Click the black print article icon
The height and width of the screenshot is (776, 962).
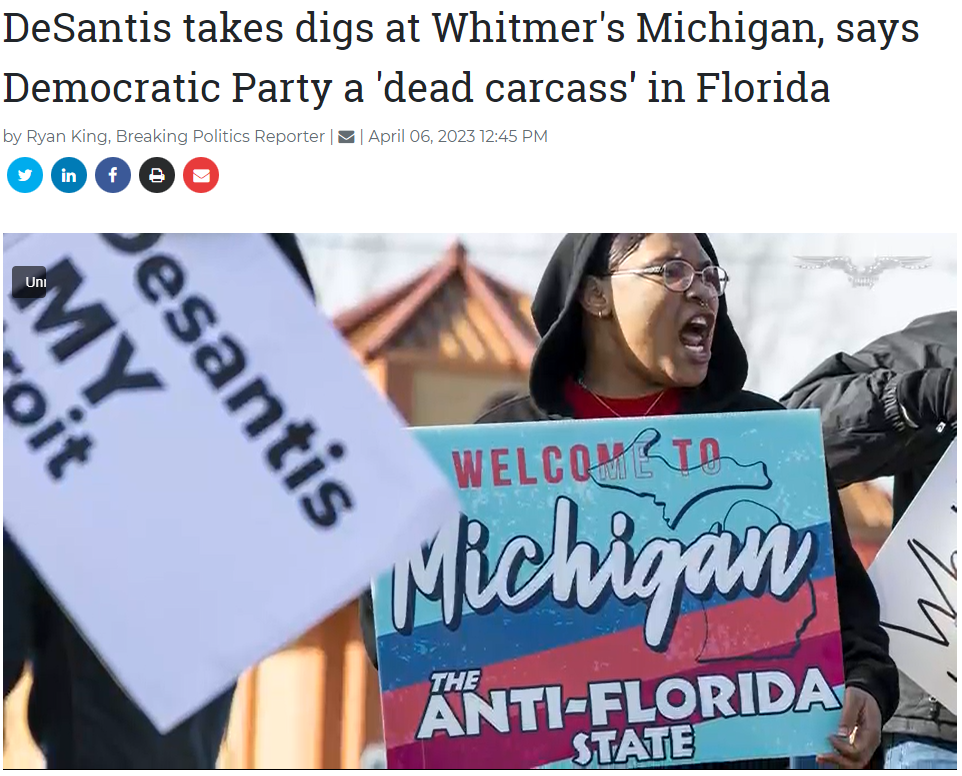point(157,175)
